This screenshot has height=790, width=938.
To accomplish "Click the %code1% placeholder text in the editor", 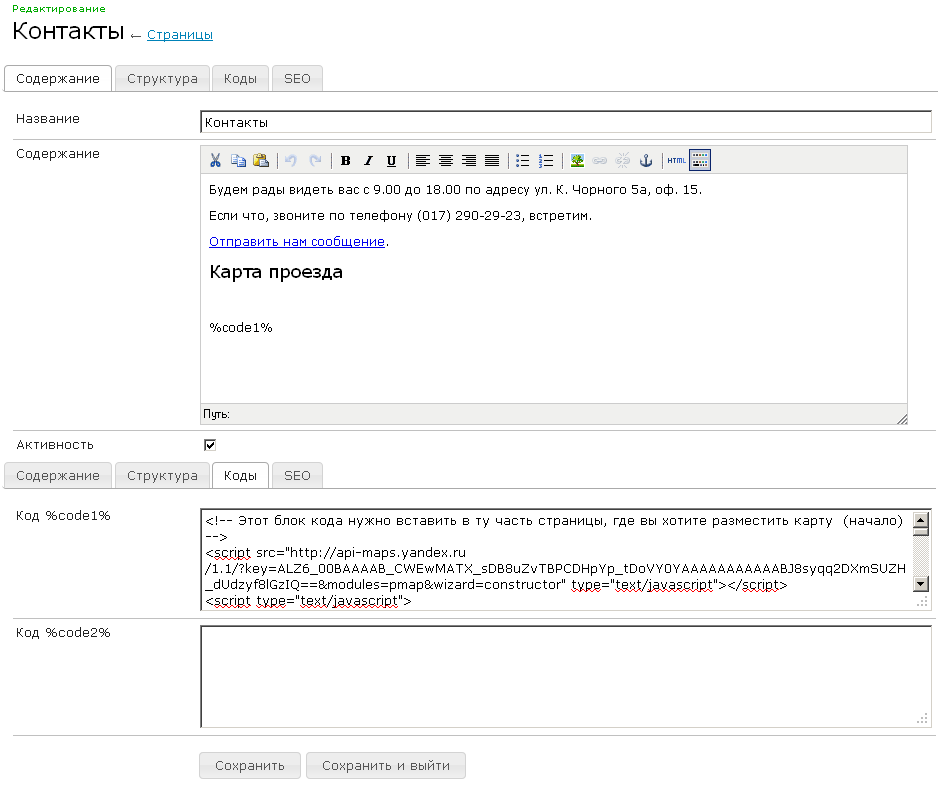I will click(x=240, y=328).
